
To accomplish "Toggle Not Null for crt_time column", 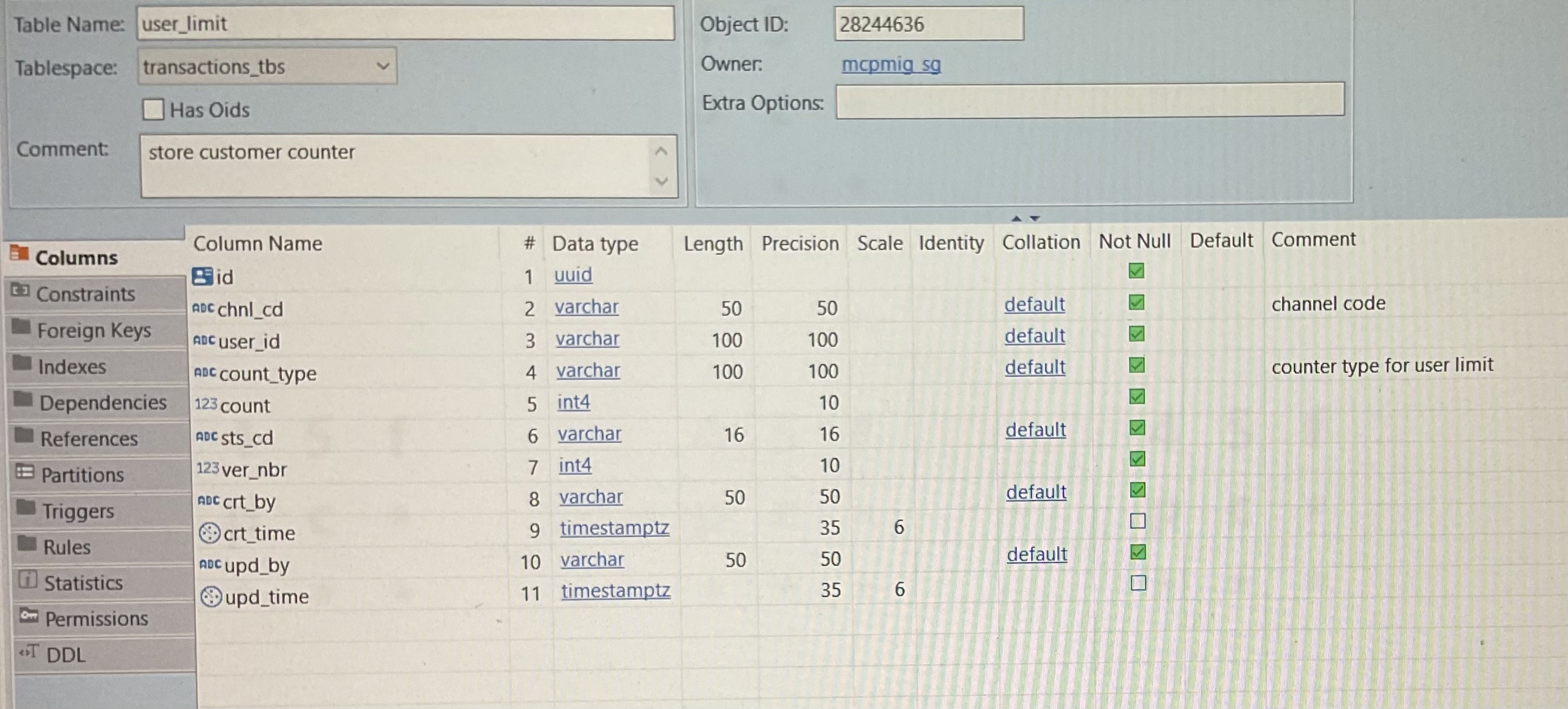I will point(1137,521).
